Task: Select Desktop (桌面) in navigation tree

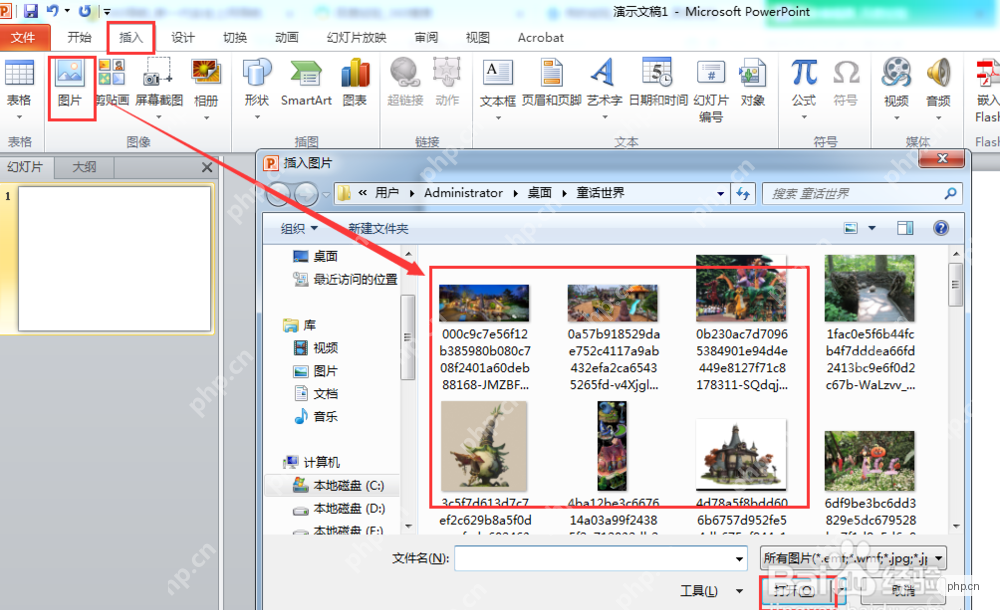Action: [317, 256]
